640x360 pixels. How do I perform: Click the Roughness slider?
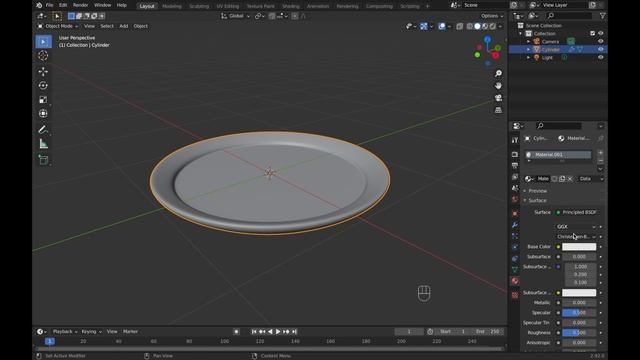[x=579, y=333]
